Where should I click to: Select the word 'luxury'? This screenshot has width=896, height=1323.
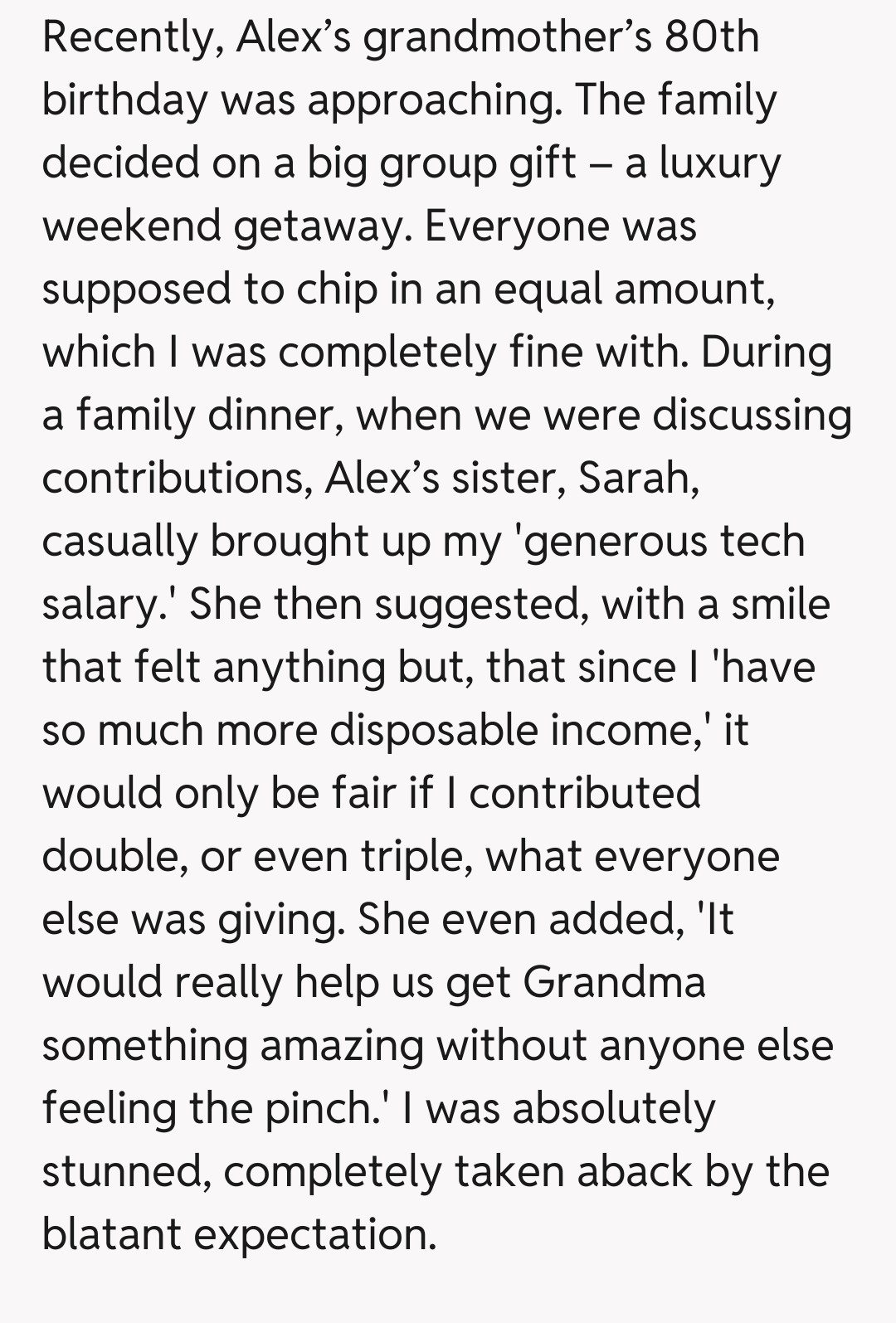(x=719, y=163)
